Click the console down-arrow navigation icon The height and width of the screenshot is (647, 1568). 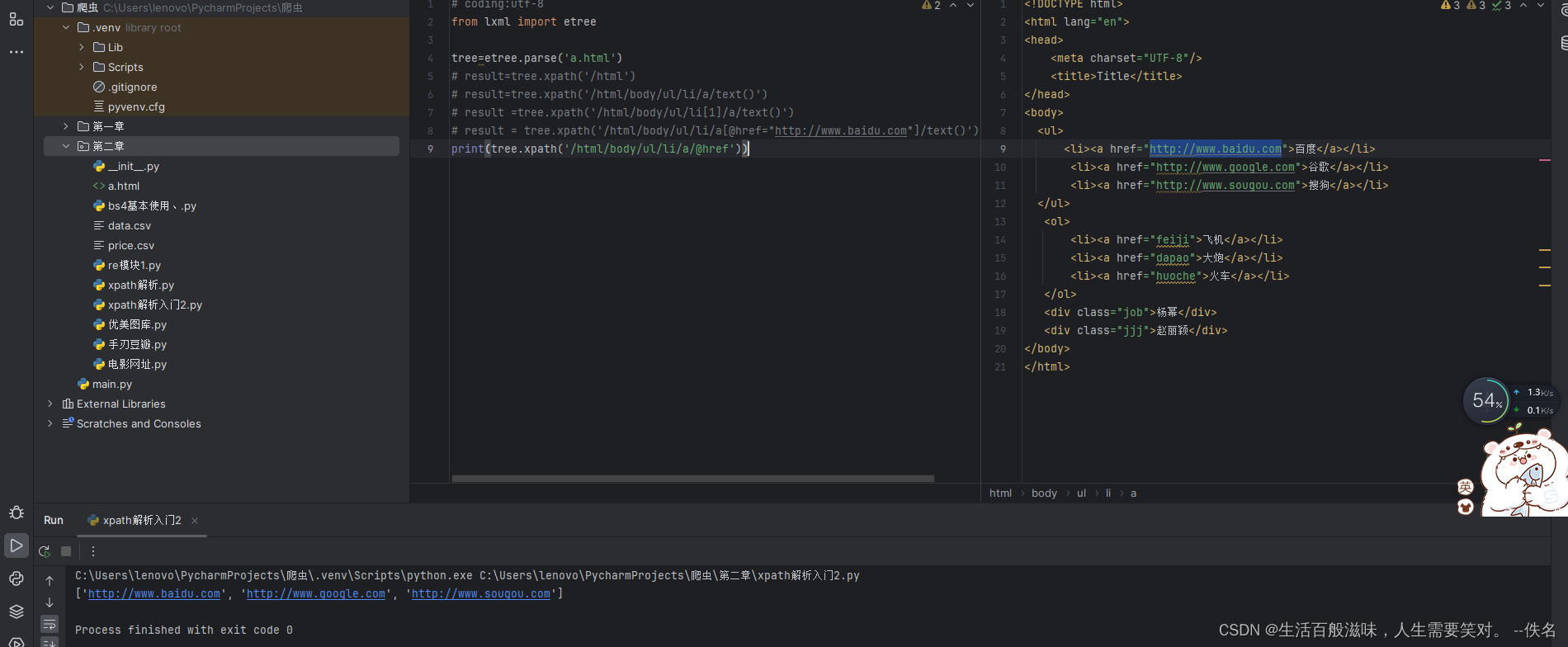coord(50,602)
